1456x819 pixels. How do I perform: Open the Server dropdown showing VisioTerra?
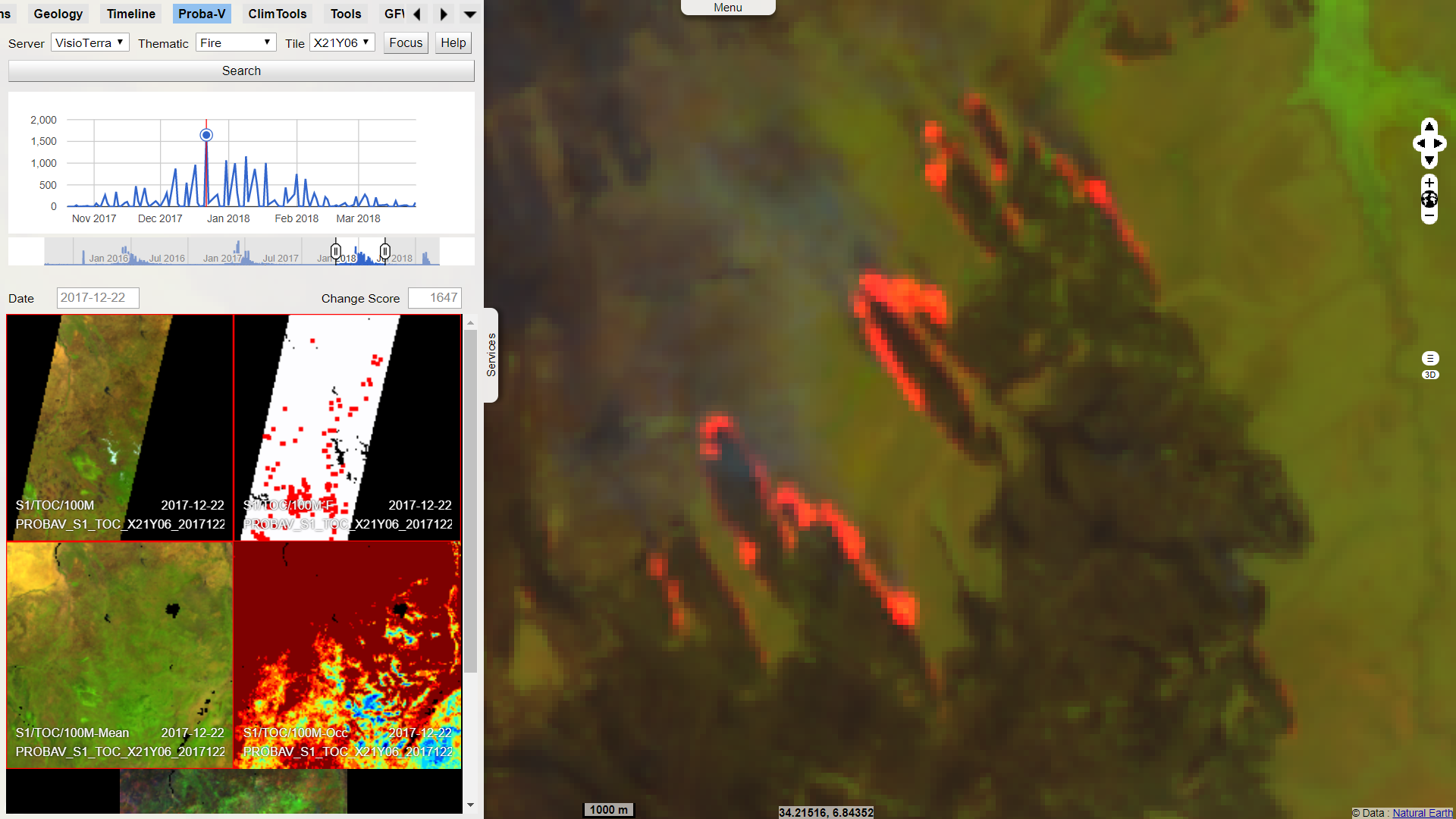click(90, 42)
